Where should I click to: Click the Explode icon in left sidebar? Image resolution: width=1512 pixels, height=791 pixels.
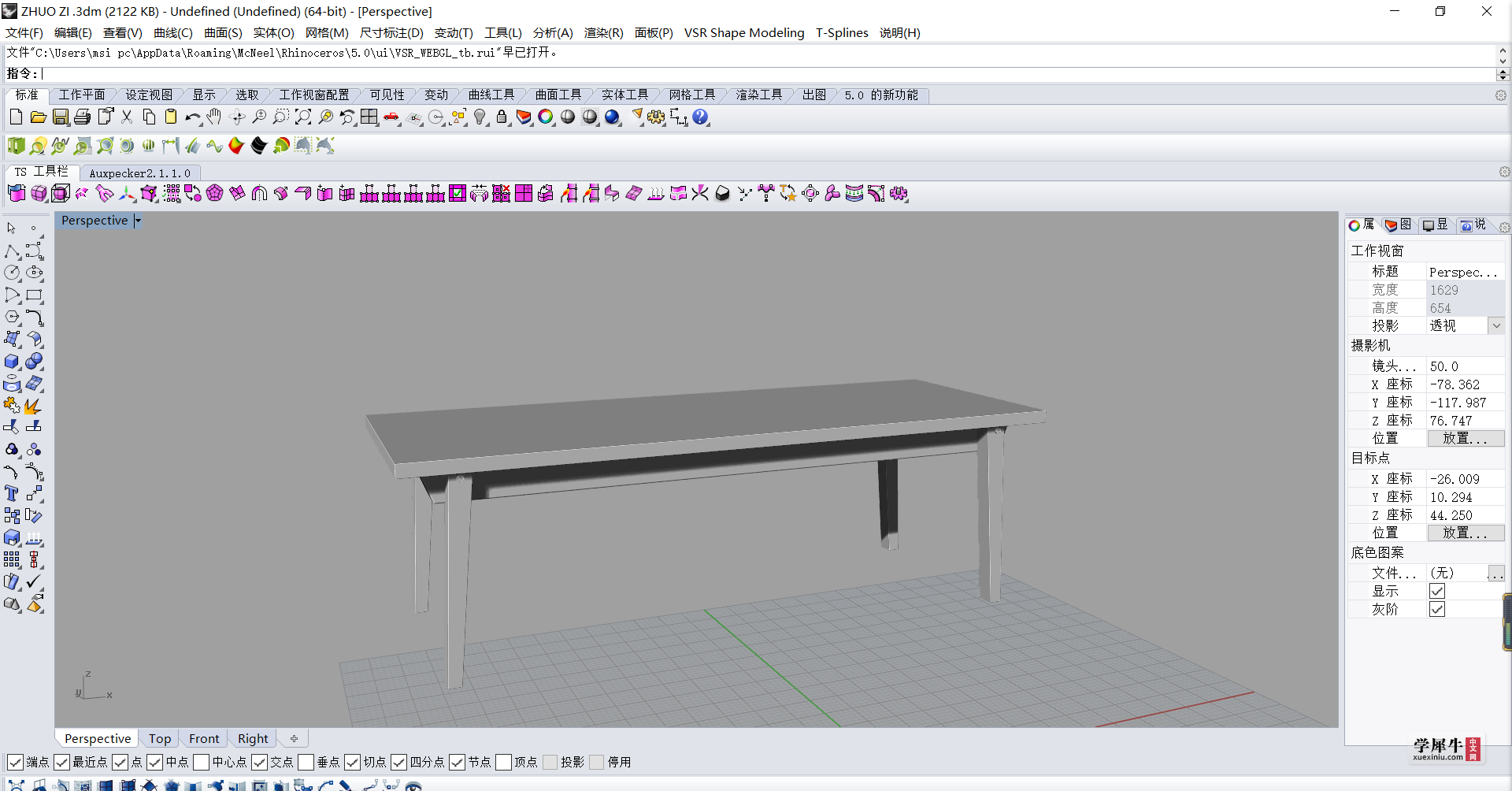point(34,406)
